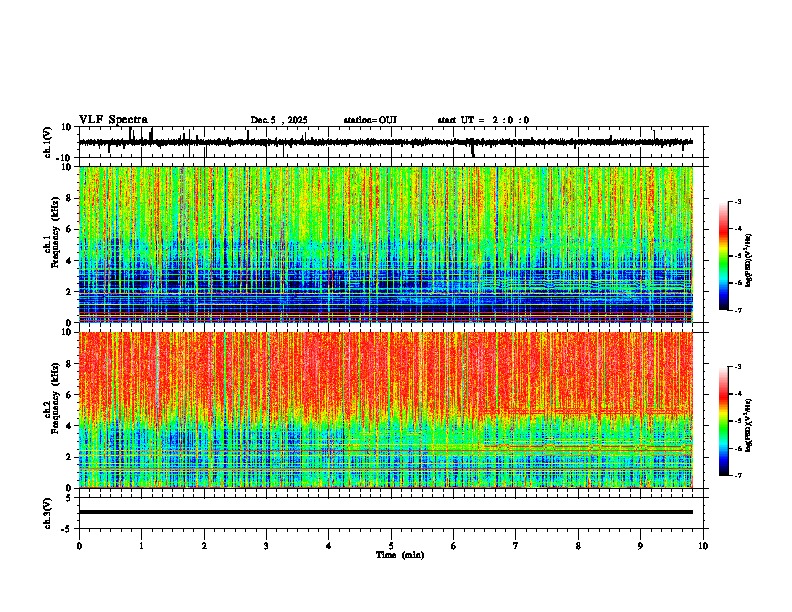
Task: Click time axis tick label "5"
Action: 391,546
